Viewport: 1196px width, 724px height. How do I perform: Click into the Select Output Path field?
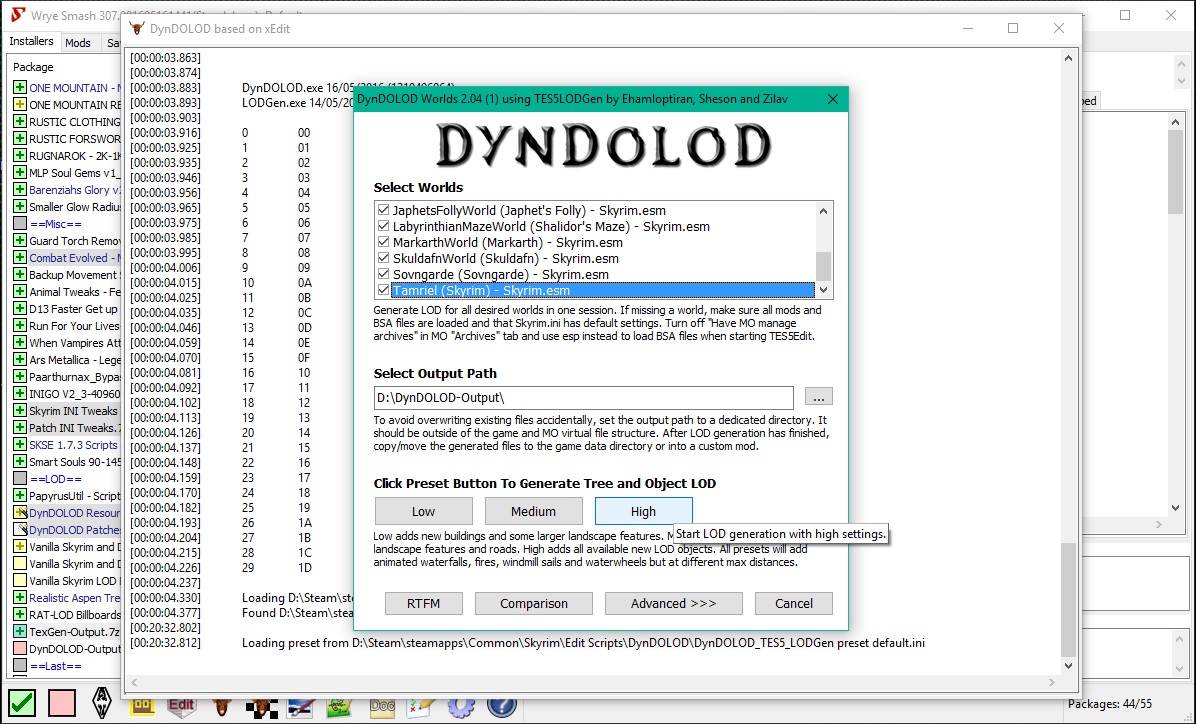click(584, 397)
